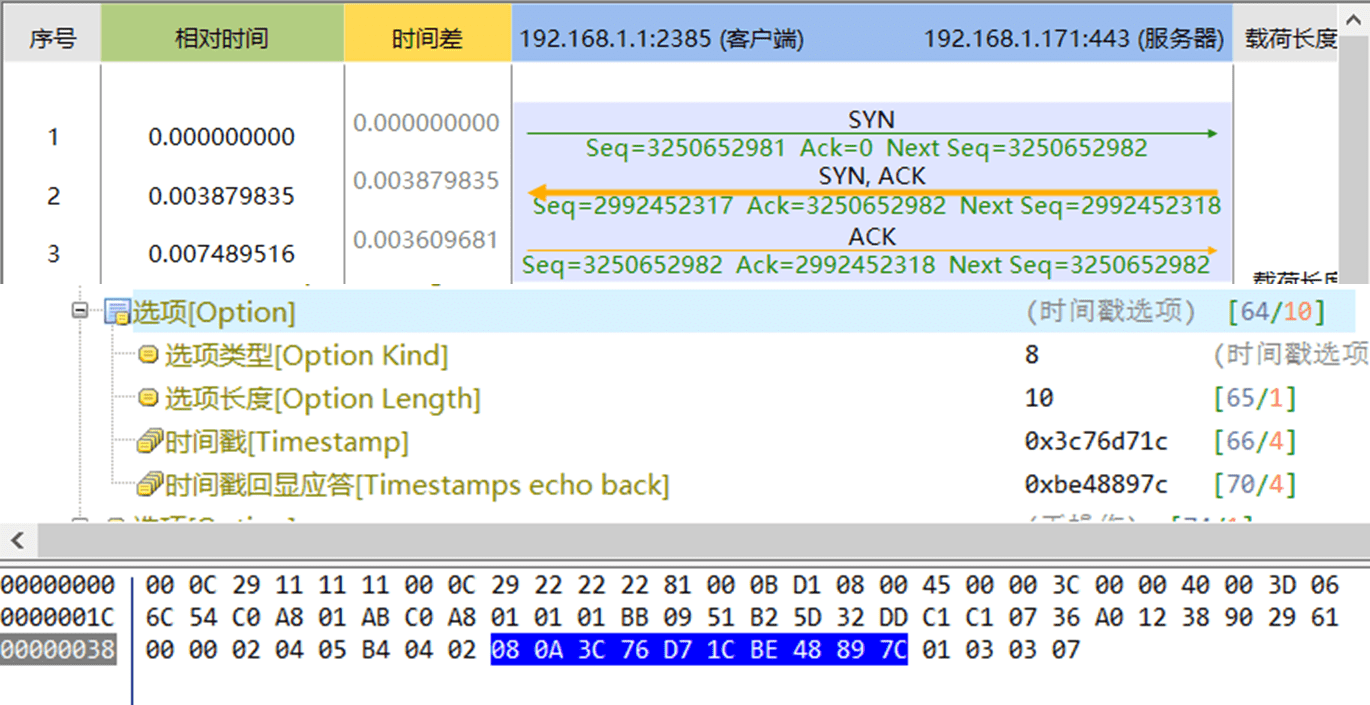Click the 选项[Option] node icon

click(118, 312)
